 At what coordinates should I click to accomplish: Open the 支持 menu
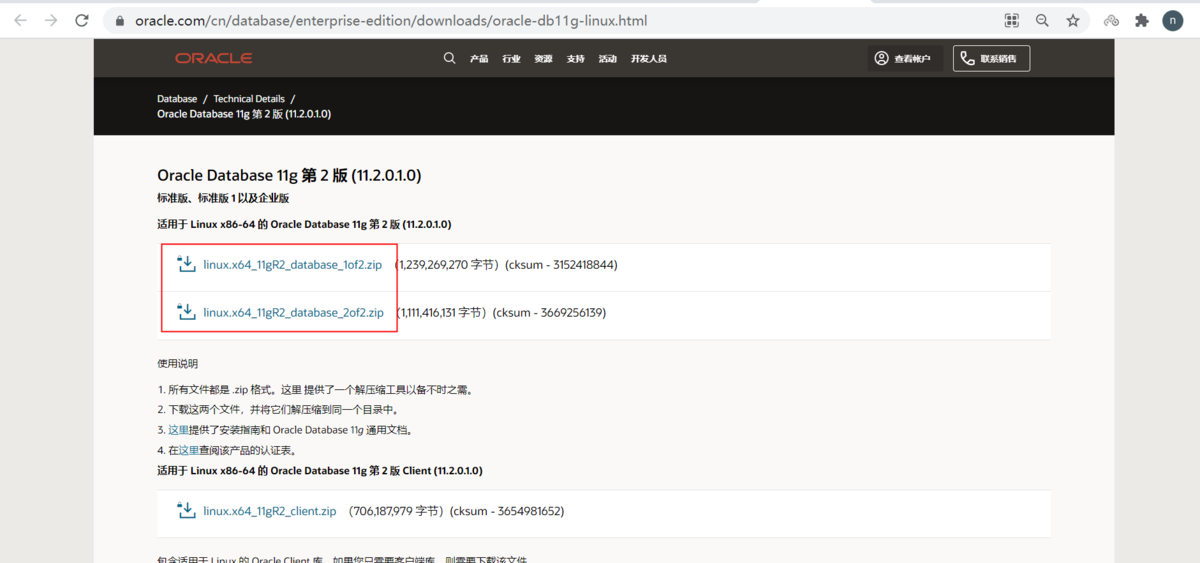(x=575, y=59)
